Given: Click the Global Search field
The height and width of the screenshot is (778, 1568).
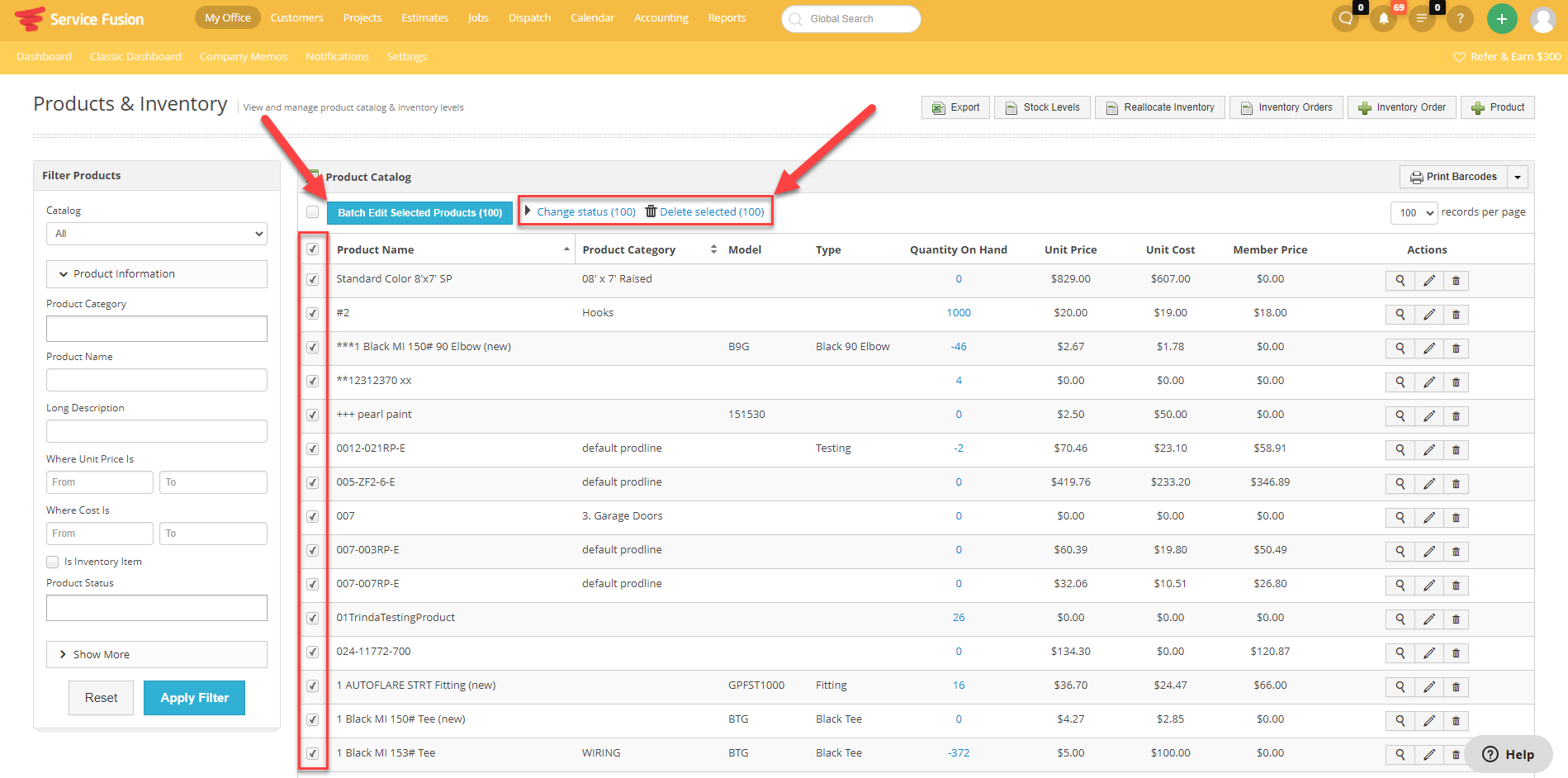Looking at the screenshot, I should tap(851, 19).
